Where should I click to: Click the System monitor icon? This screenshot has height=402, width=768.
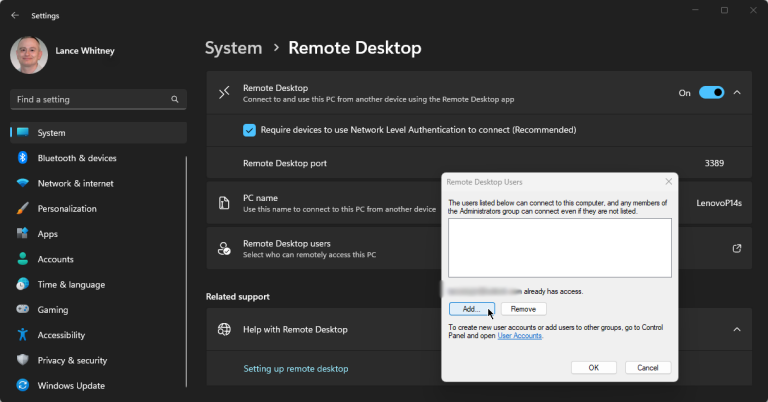(x=23, y=132)
